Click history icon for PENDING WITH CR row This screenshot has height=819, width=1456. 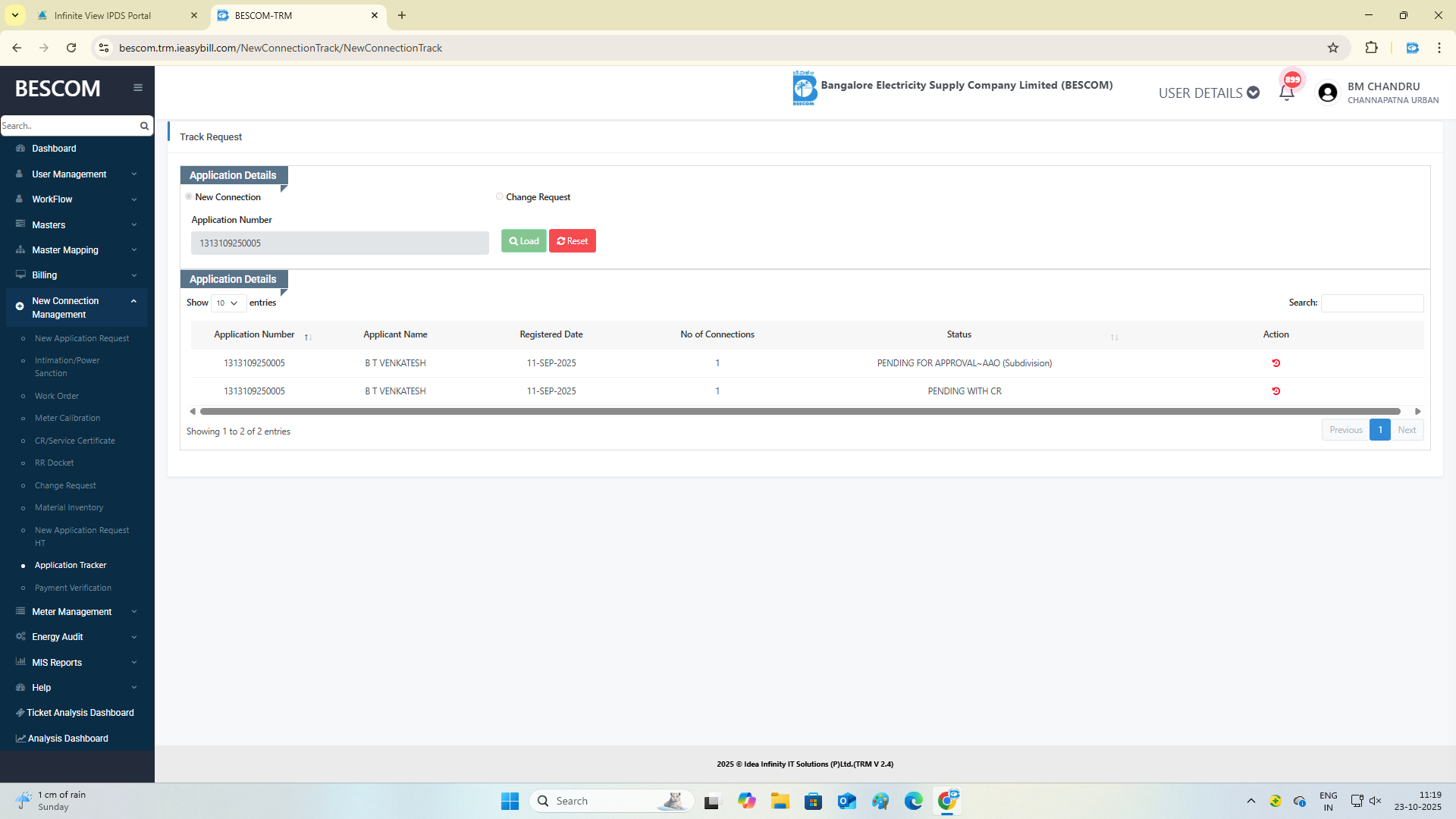tap(1276, 391)
